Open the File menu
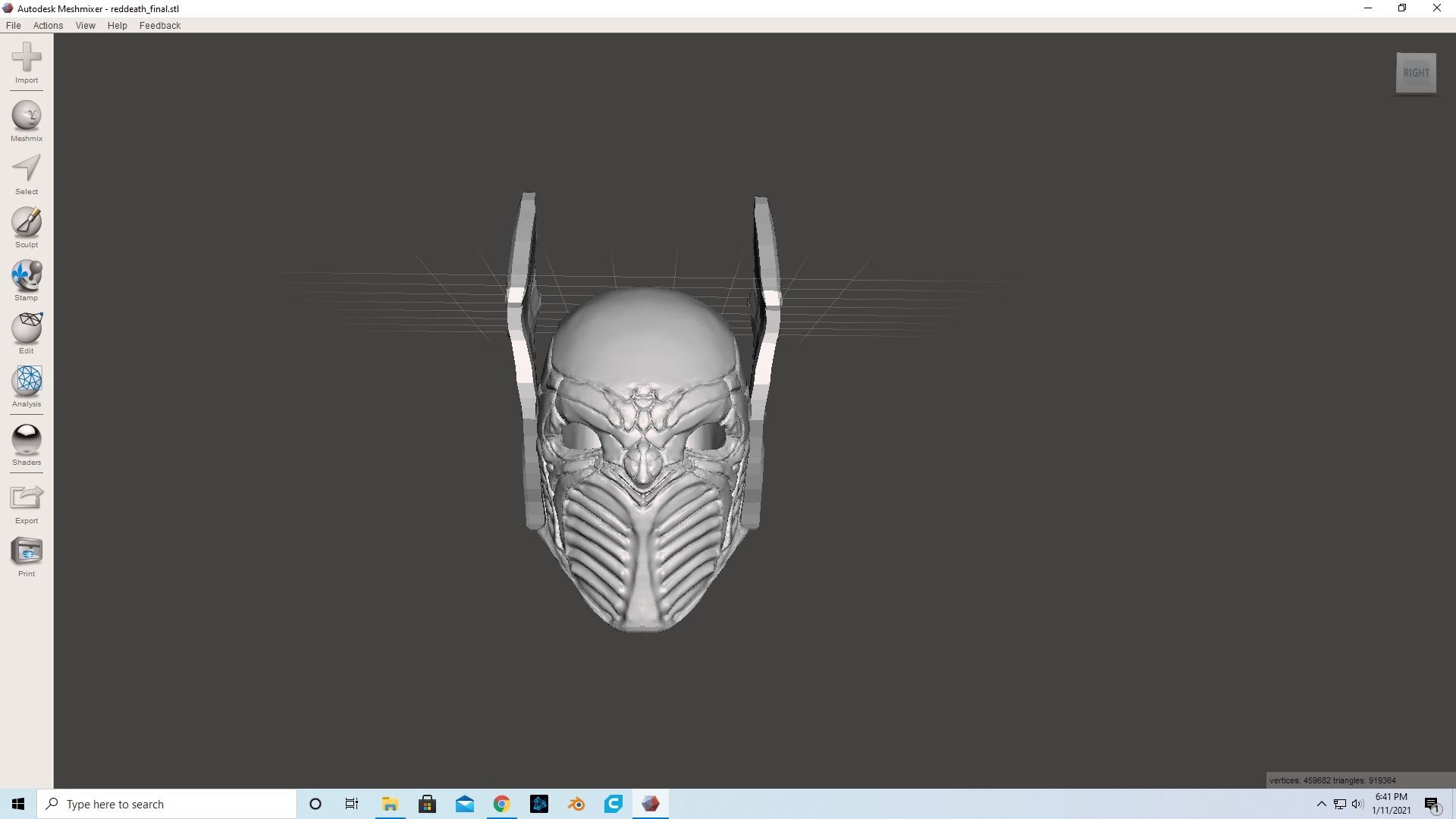The width and height of the screenshot is (1456, 819). (14, 25)
